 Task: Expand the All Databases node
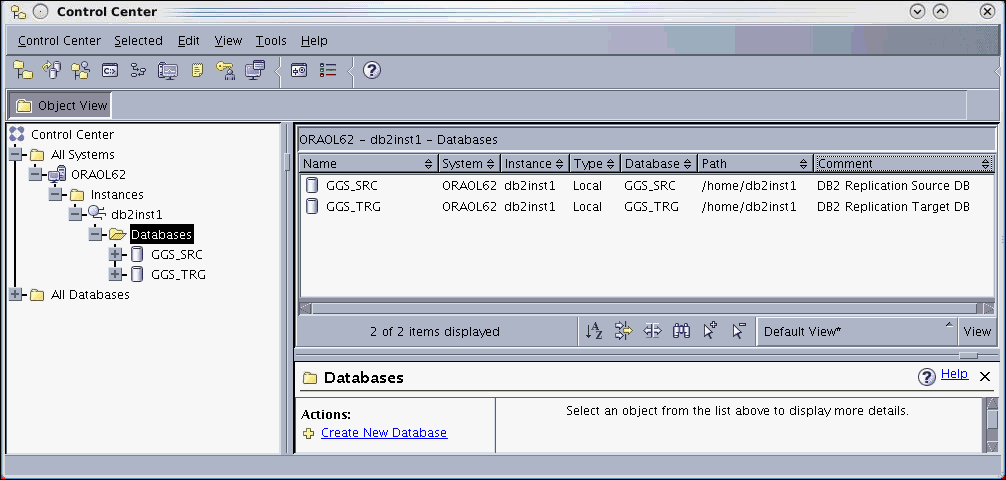(x=17, y=295)
